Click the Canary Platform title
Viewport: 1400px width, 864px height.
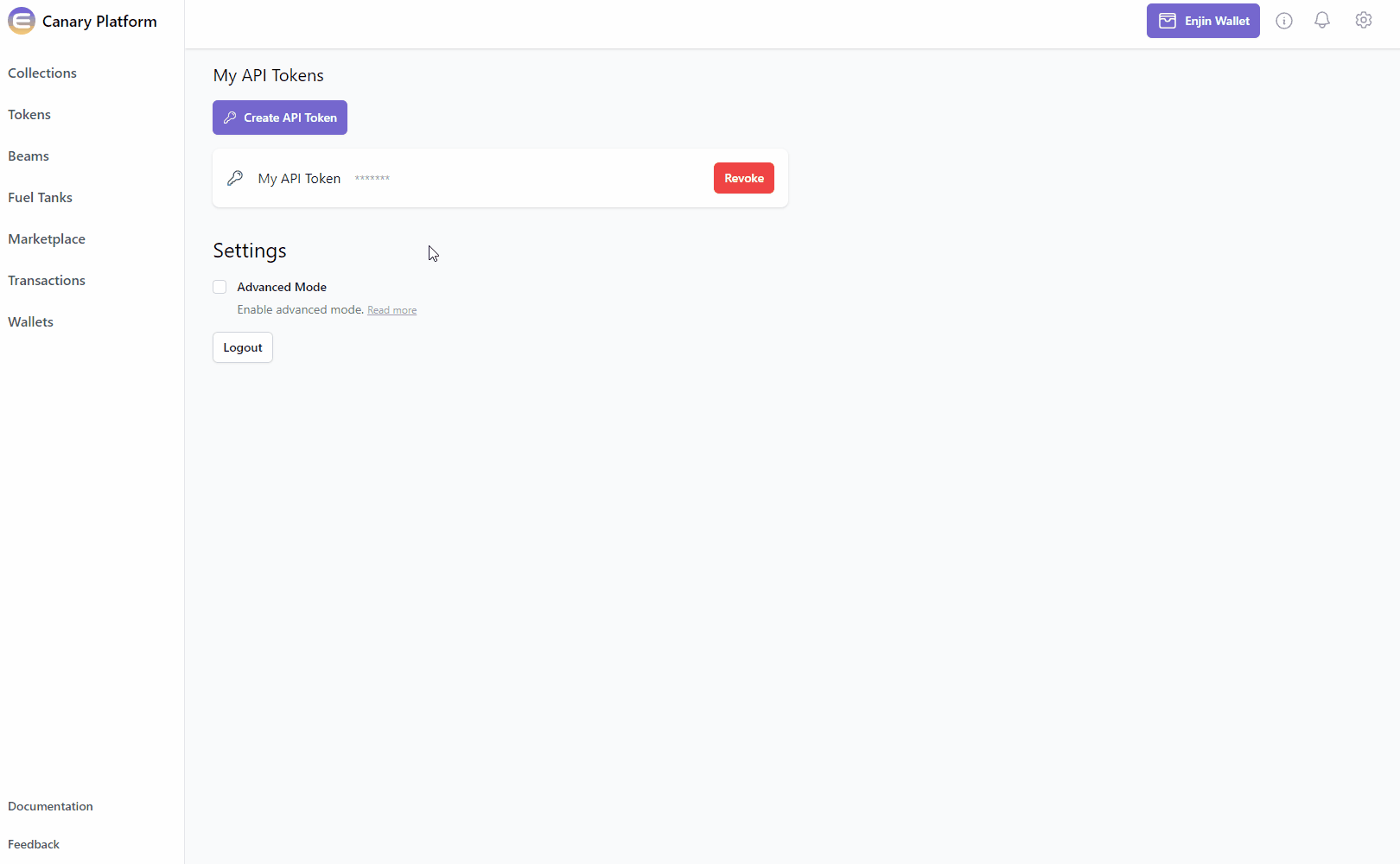[99, 22]
